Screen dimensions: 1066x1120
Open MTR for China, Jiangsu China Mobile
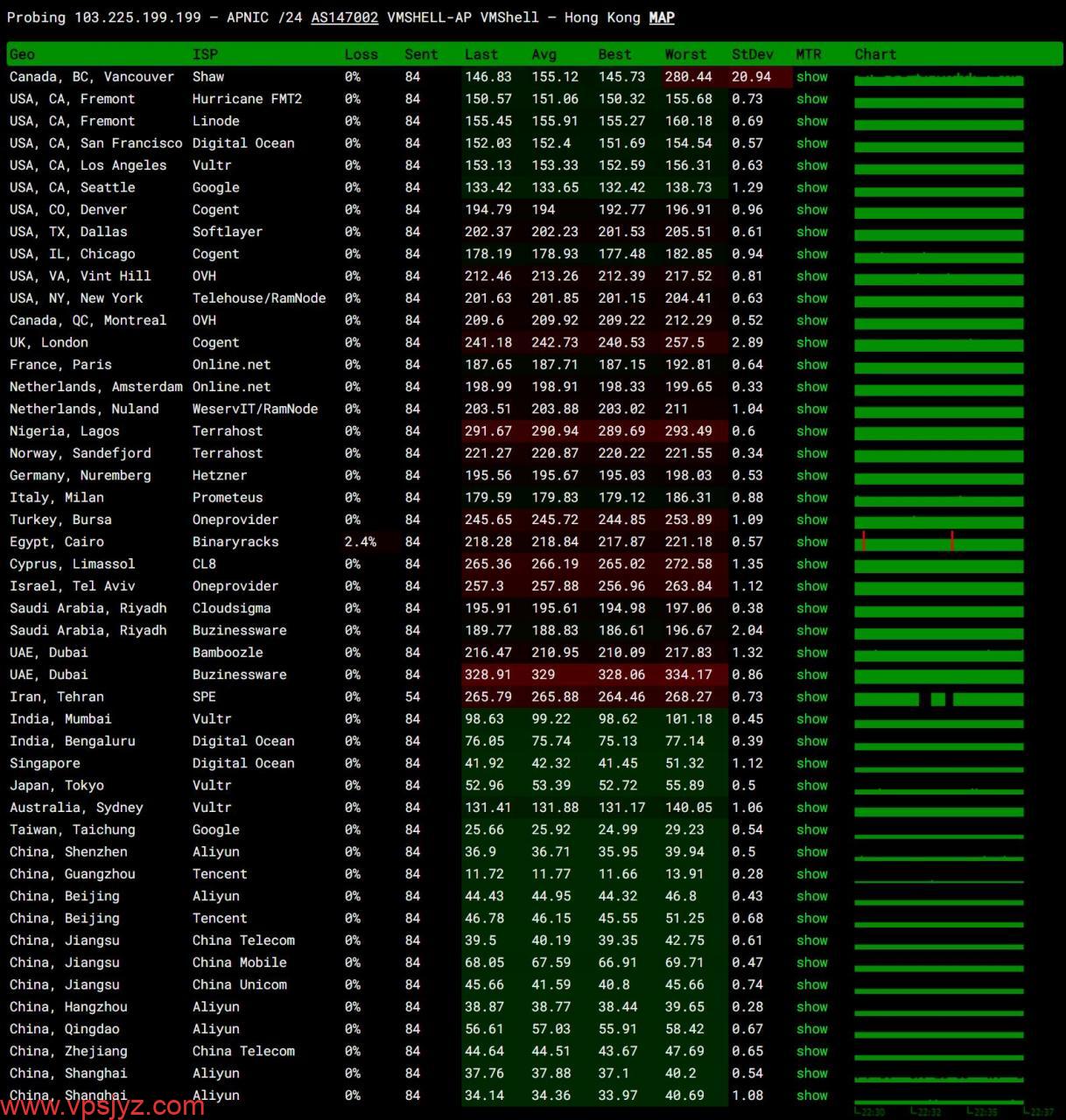click(x=811, y=962)
